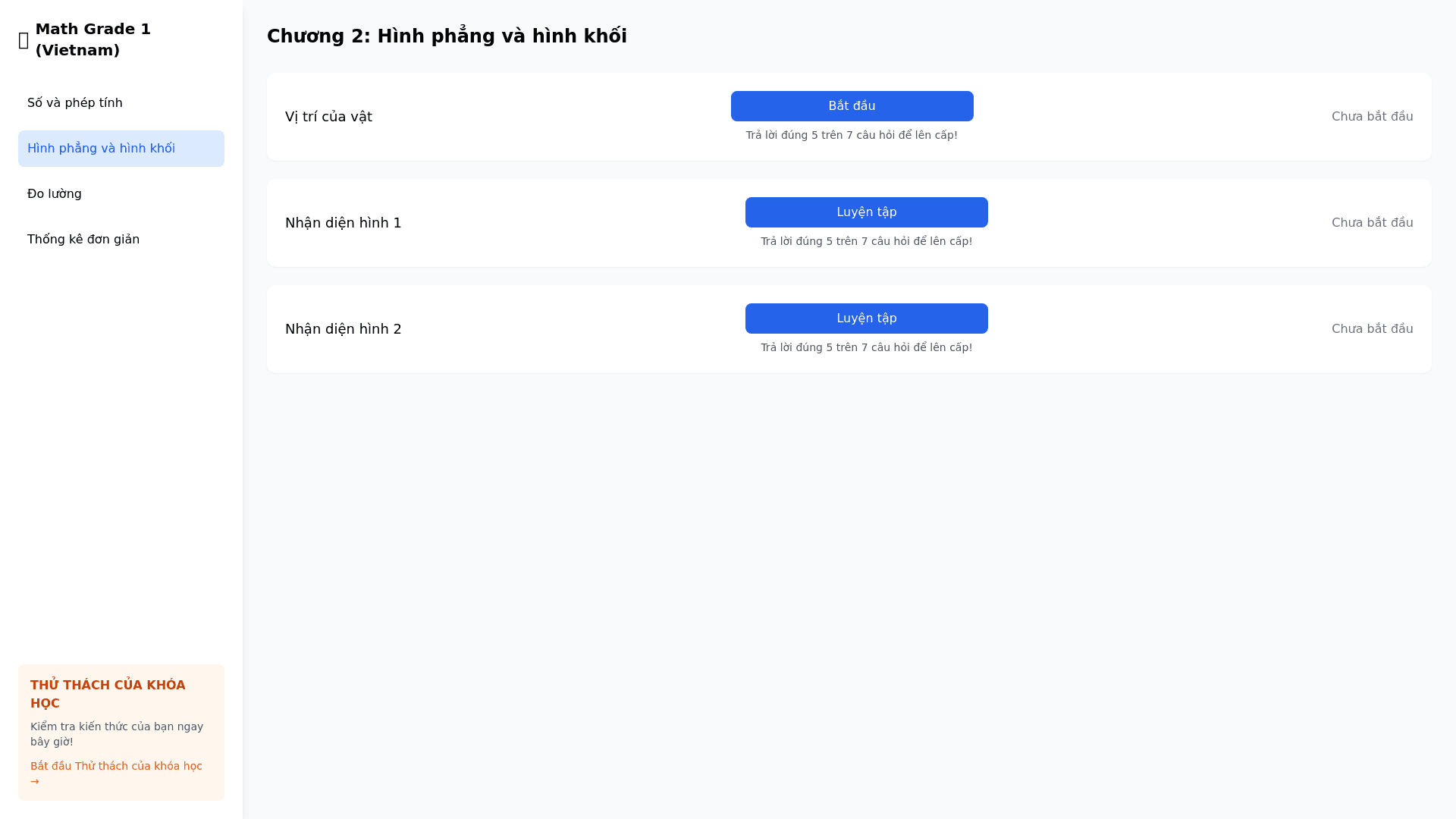Click the logo icon beside Math Grade 1
Viewport: 1456px width, 819px height.
coord(24,40)
